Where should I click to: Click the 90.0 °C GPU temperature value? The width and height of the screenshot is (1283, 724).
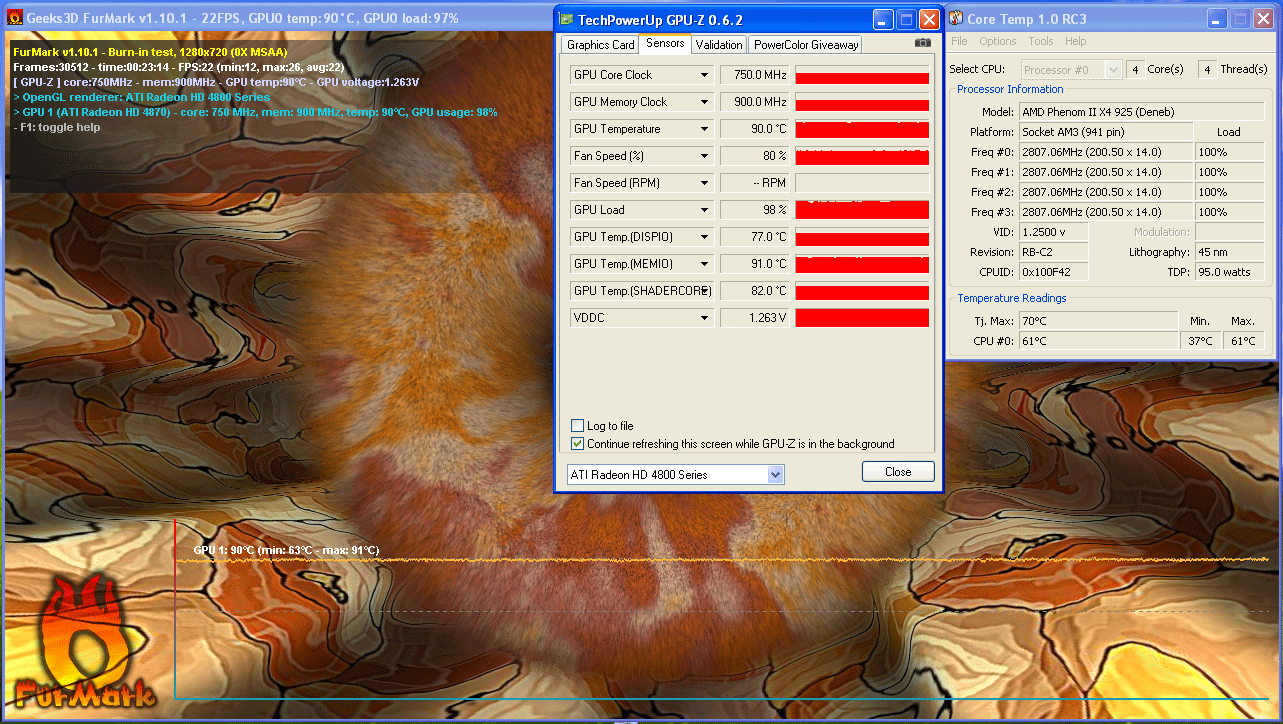(x=755, y=129)
